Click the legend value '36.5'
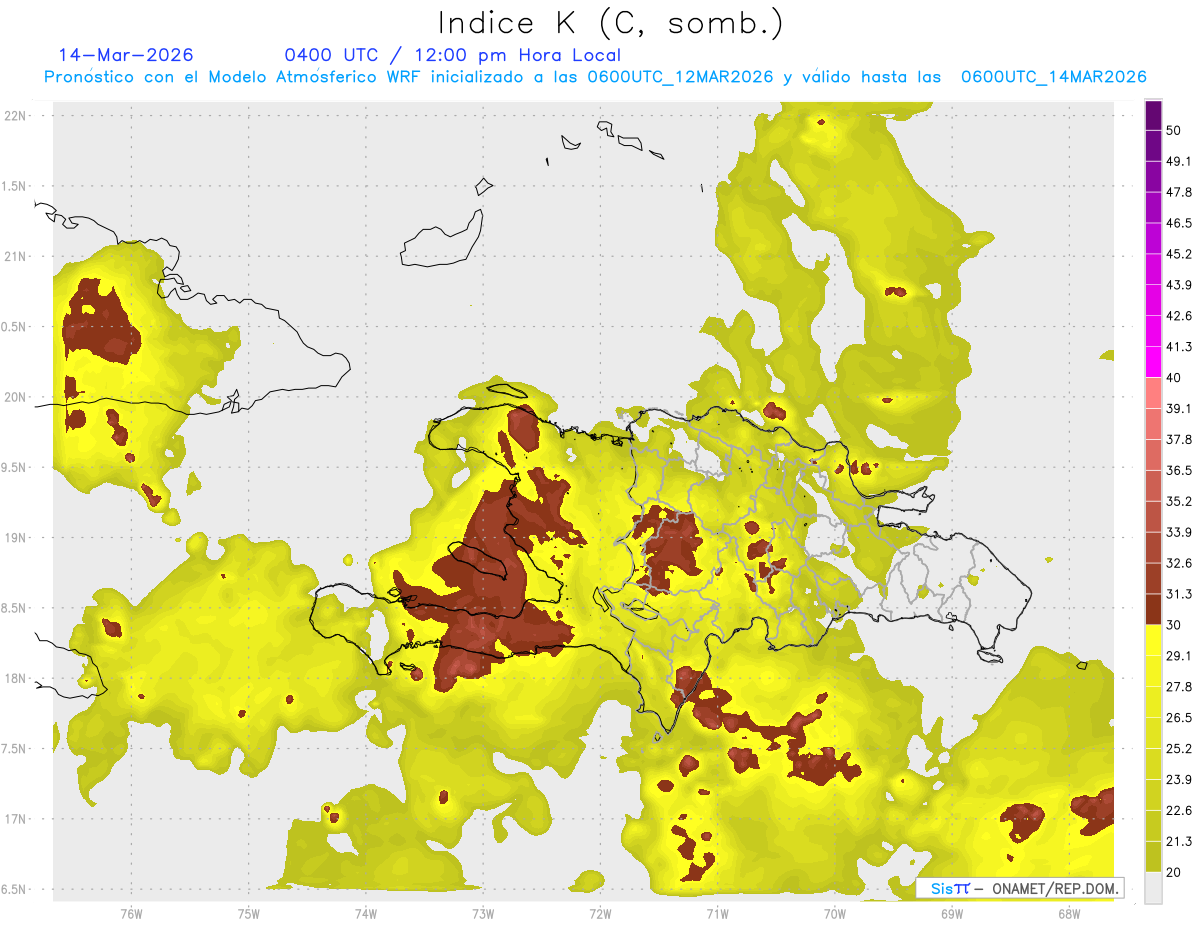 [x=1179, y=470]
